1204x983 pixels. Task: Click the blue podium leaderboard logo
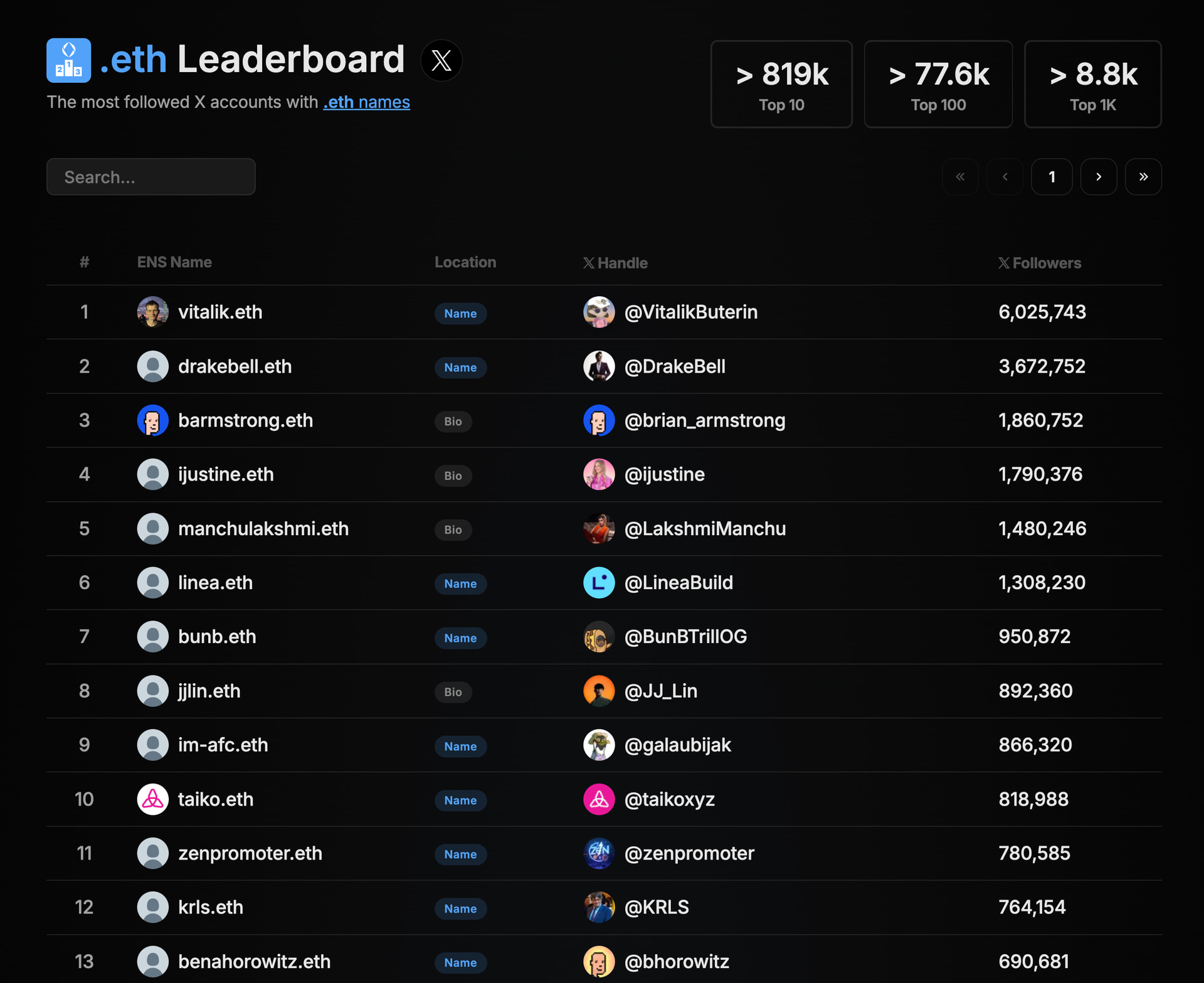[x=68, y=61]
